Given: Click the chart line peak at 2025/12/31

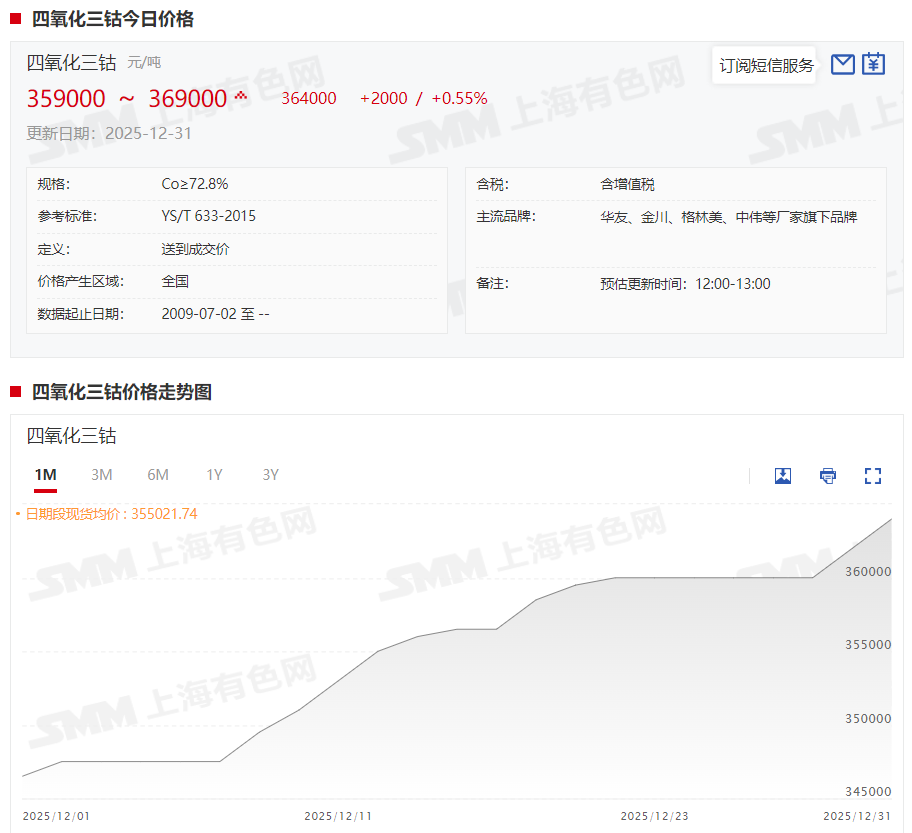Looking at the screenshot, I should tap(891, 519).
